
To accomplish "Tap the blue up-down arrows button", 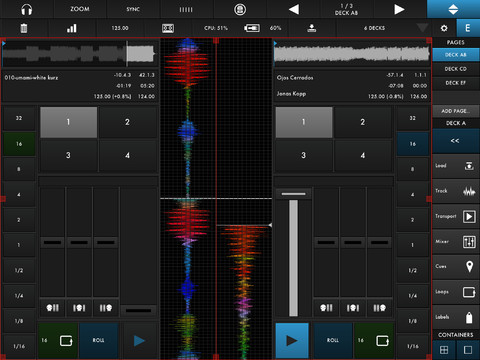I will (453, 9).
